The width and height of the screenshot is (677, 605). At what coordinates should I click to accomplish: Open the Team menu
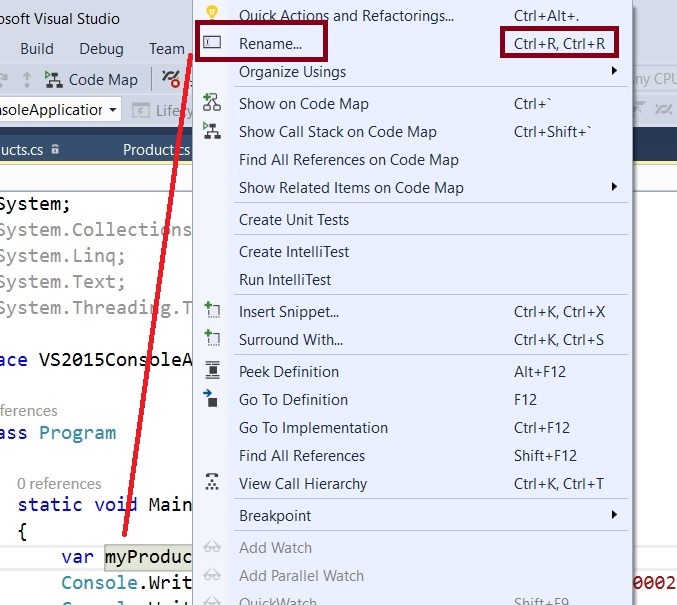166,49
